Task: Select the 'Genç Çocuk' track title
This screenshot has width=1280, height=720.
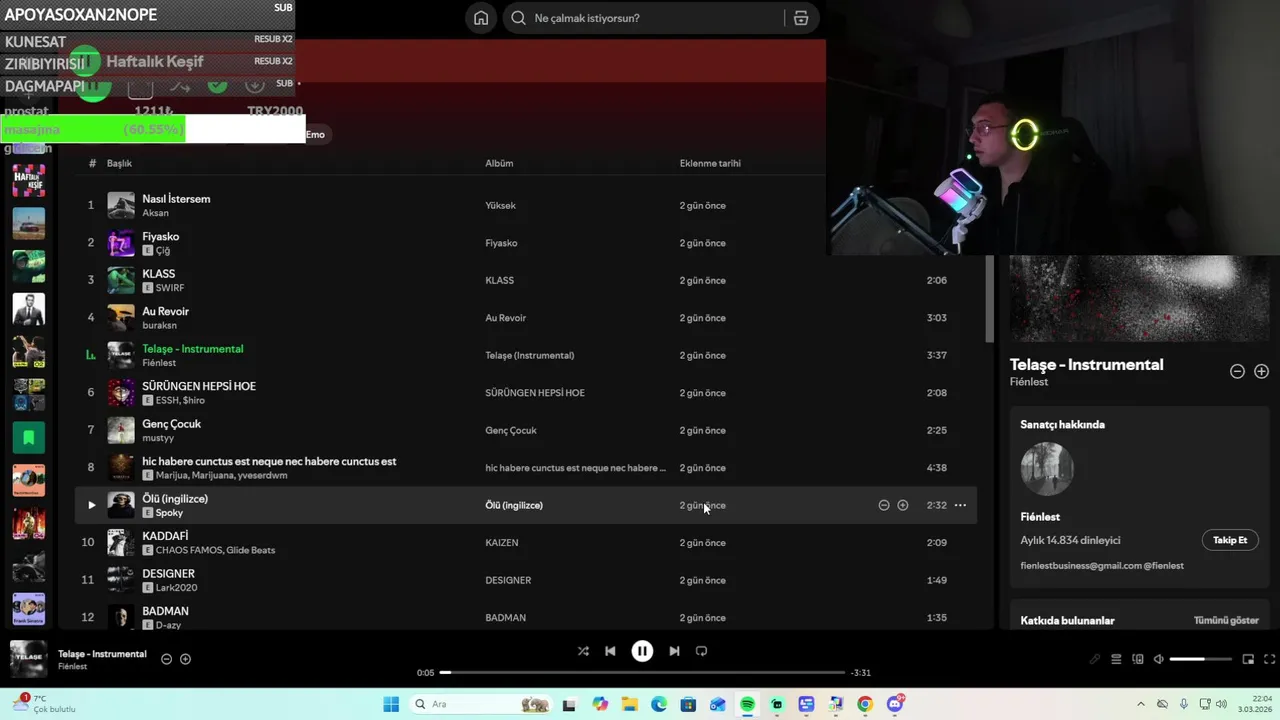Action: (171, 424)
